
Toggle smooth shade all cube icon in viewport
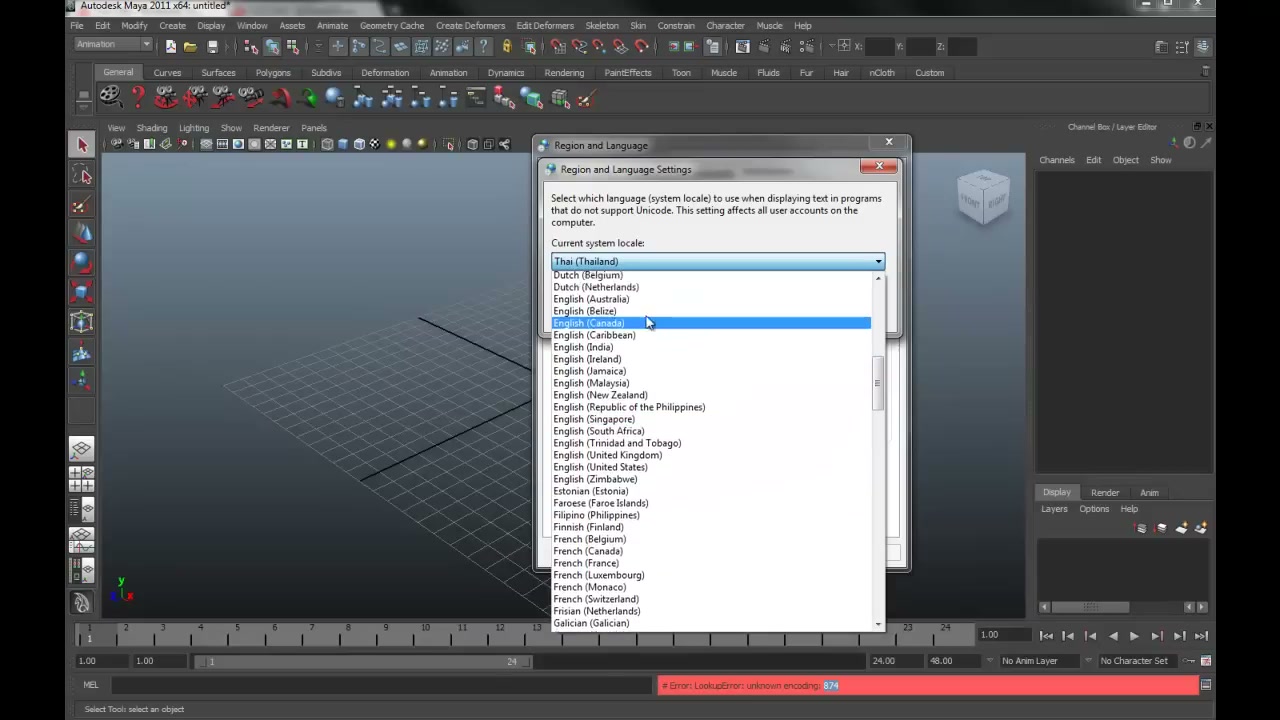click(343, 144)
